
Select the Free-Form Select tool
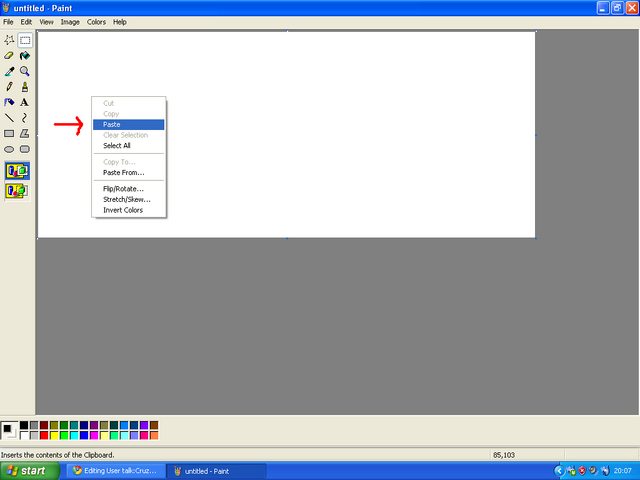click(x=9, y=40)
